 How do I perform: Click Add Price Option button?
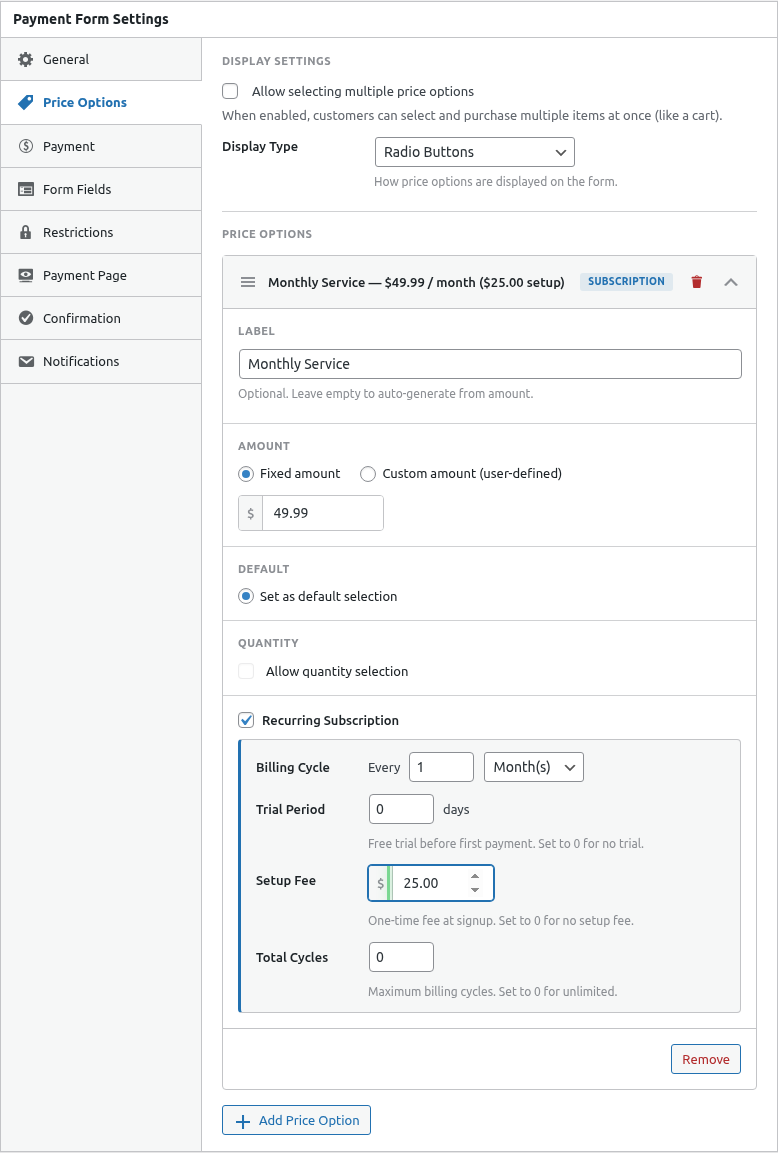(296, 1120)
